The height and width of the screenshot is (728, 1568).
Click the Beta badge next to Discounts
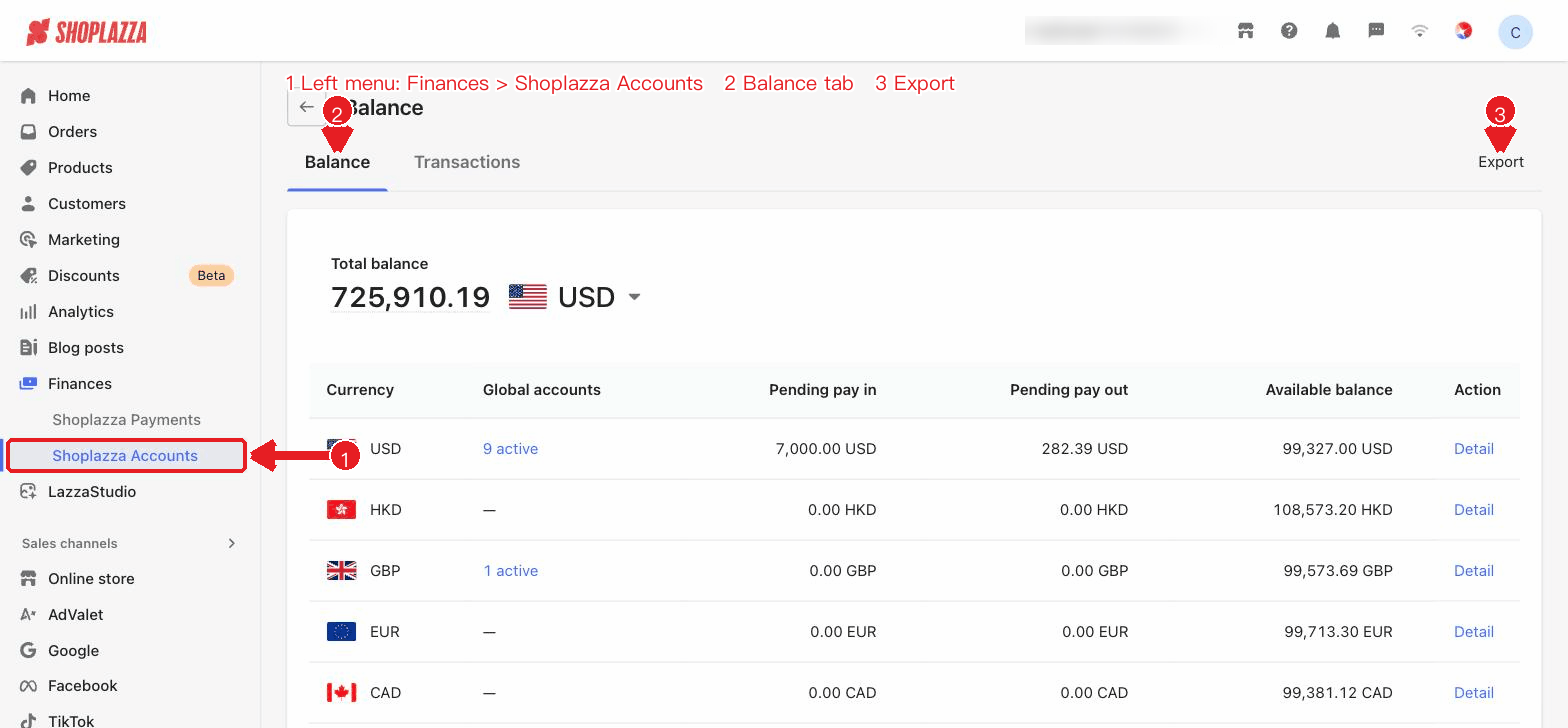[211, 276]
